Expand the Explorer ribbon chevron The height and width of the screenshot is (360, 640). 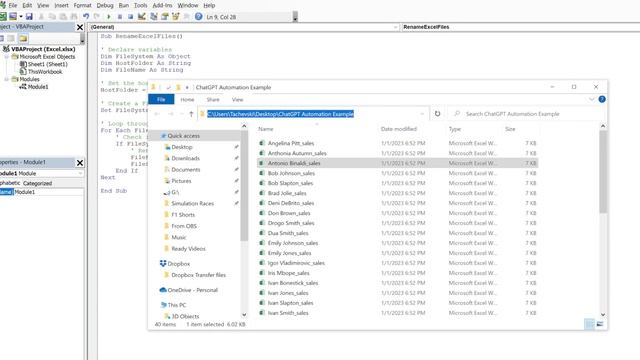(x=591, y=99)
